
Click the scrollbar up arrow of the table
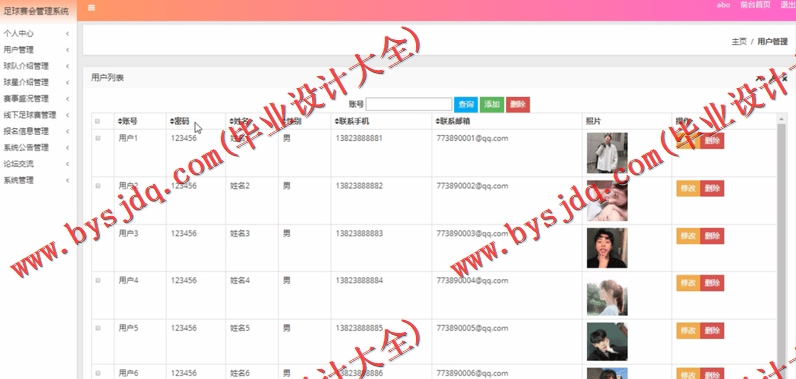pyautogui.click(x=781, y=119)
